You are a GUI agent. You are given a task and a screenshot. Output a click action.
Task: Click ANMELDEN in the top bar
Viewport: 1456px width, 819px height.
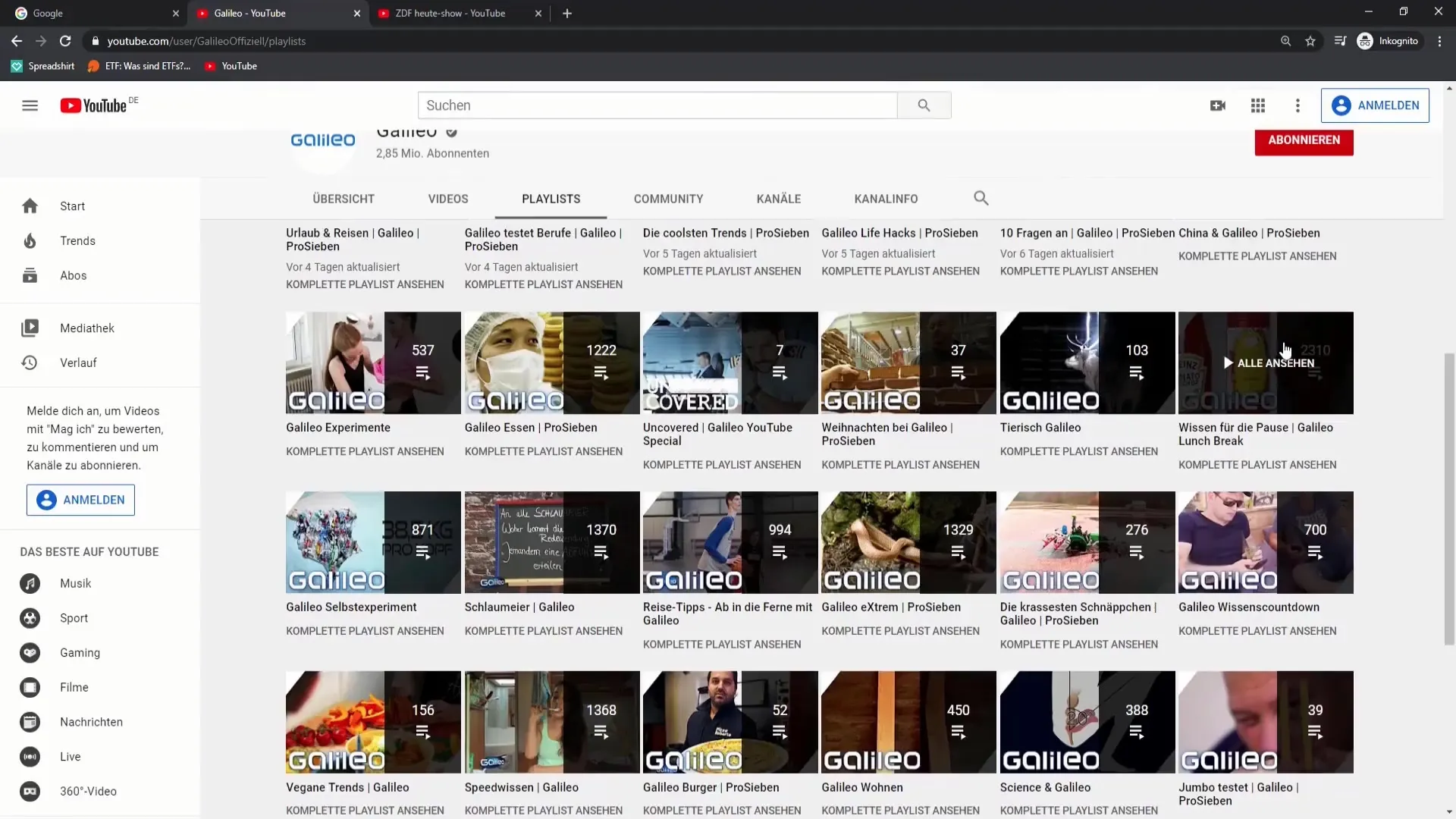tap(1375, 105)
